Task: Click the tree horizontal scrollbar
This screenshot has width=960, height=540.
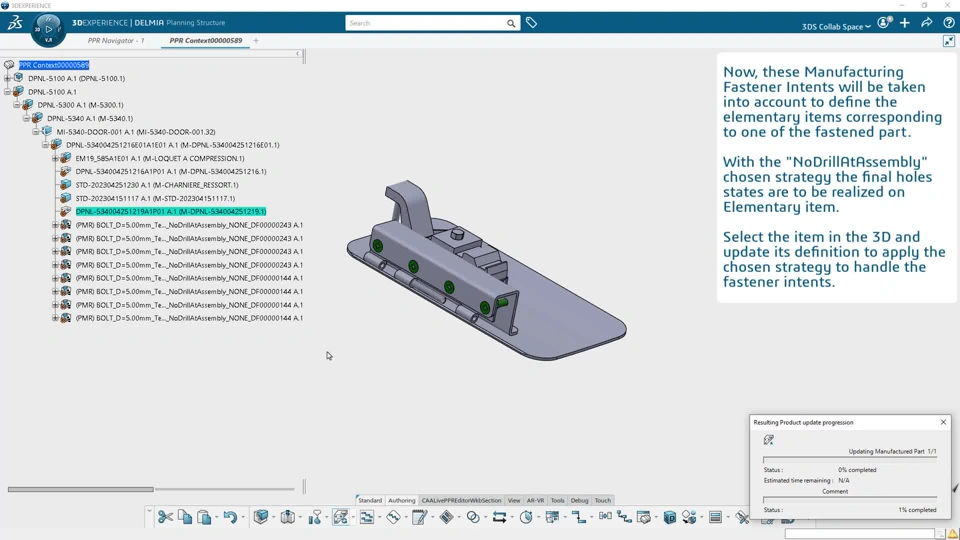Action: [x=81, y=489]
